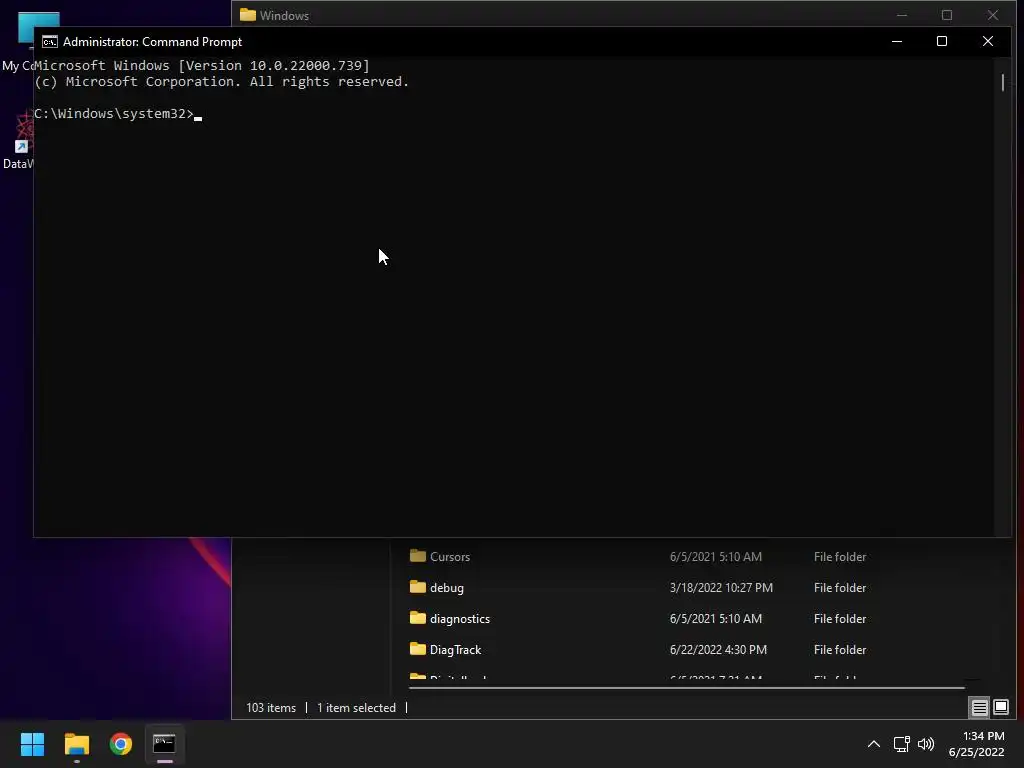1024x768 pixels.
Task: Click the DiagTrack folder icon
Action: [417, 648]
